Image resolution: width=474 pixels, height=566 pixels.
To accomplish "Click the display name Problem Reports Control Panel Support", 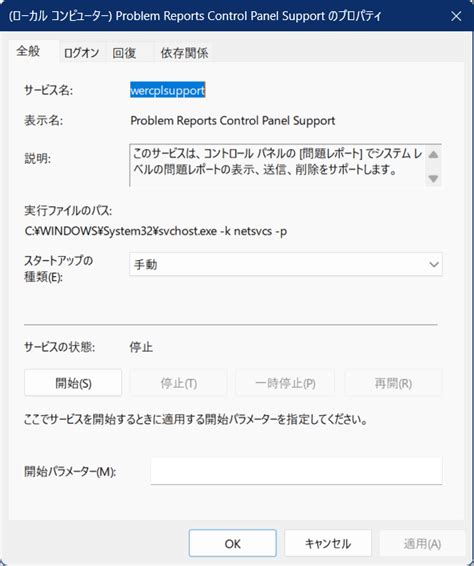I will coord(232,121).
